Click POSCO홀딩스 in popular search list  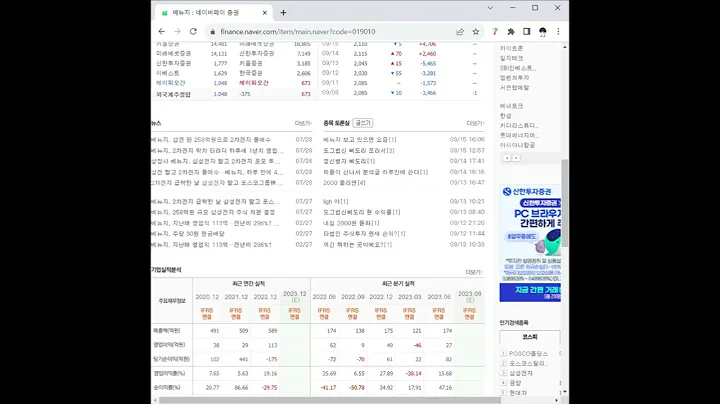pyautogui.click(x=528, y=354)
